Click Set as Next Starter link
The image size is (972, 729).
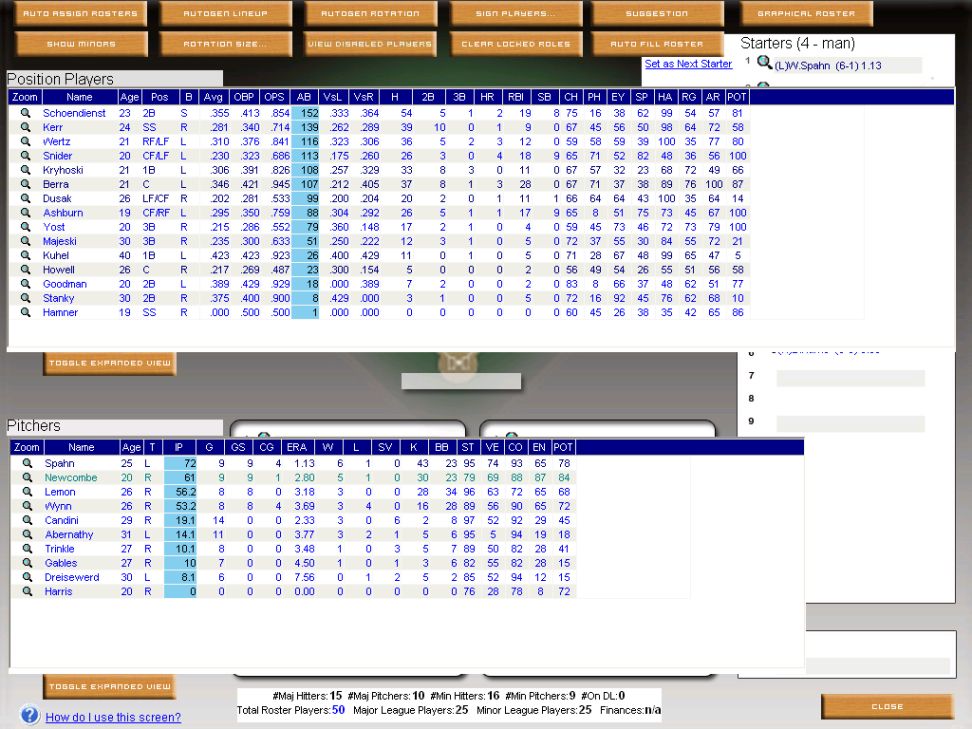tap(688, 64)
